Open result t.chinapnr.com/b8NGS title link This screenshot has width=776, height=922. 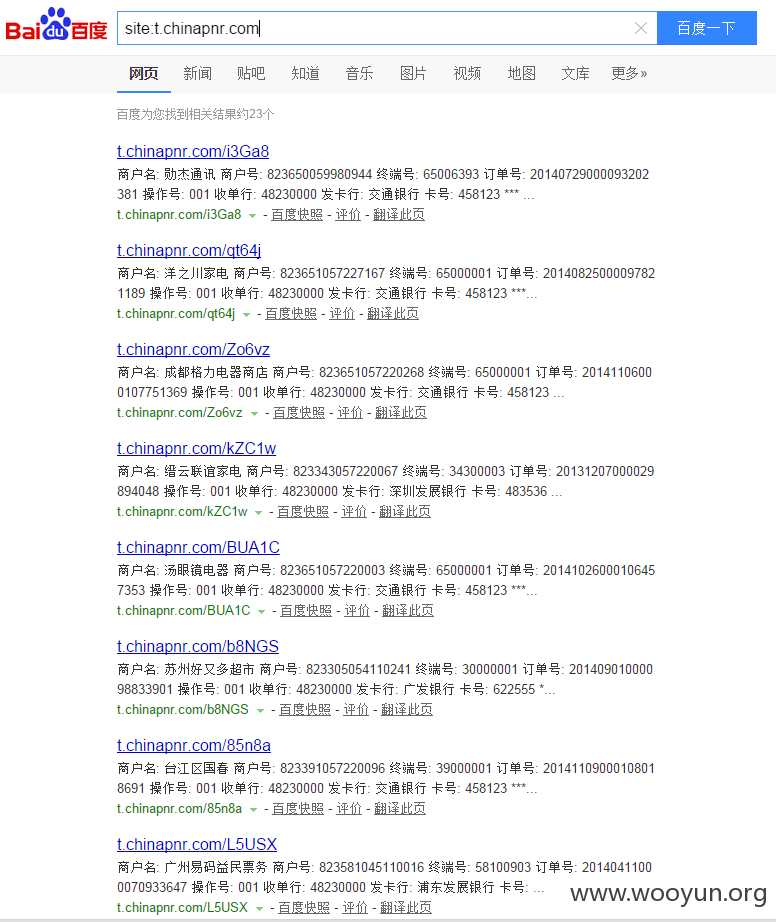click(198, 646)
